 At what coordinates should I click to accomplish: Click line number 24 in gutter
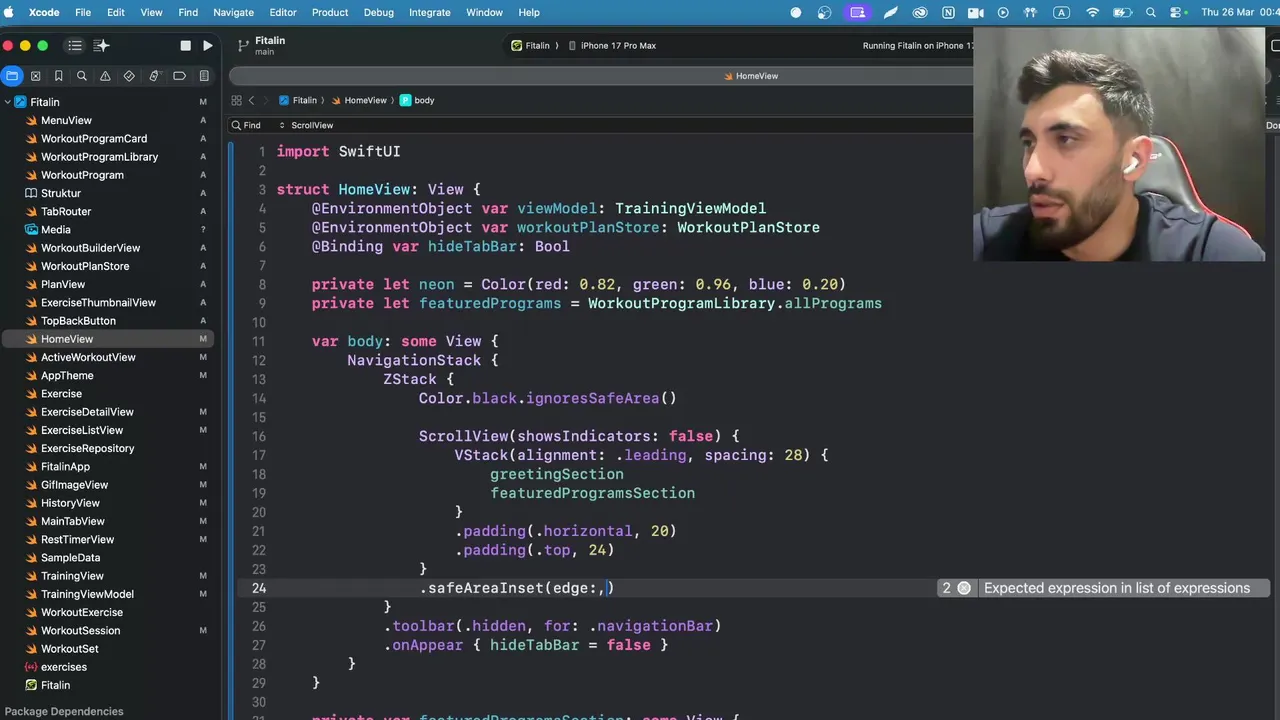click(259, 588)
